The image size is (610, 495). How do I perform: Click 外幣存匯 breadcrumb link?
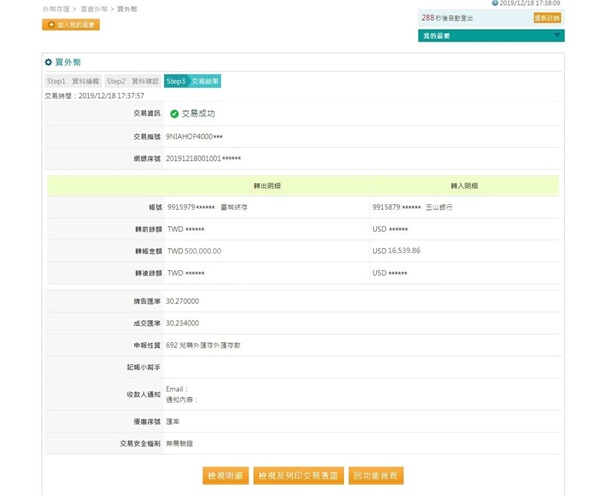coord(58,8)
